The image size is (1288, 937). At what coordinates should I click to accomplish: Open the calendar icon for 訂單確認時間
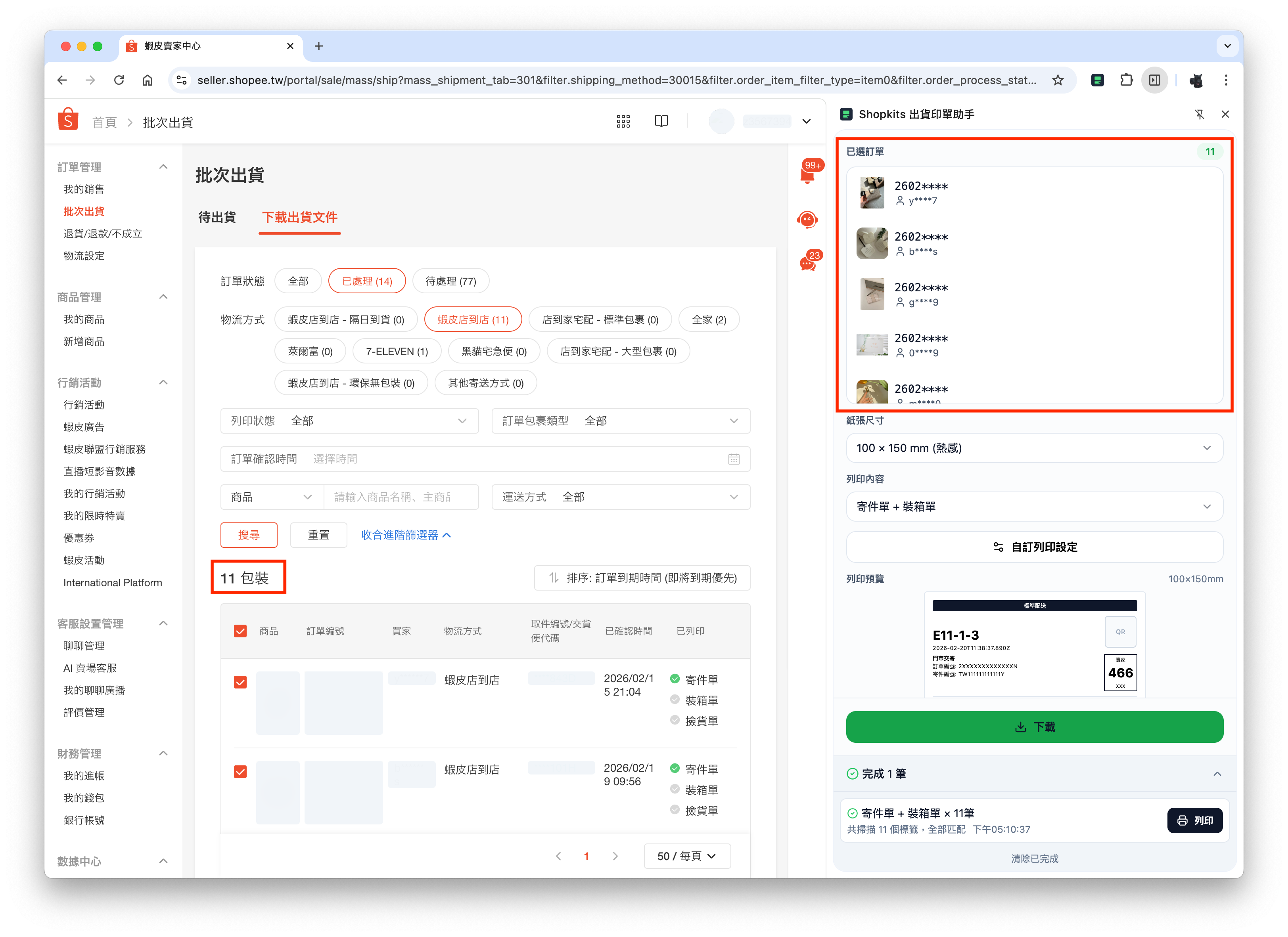point(733,459)
